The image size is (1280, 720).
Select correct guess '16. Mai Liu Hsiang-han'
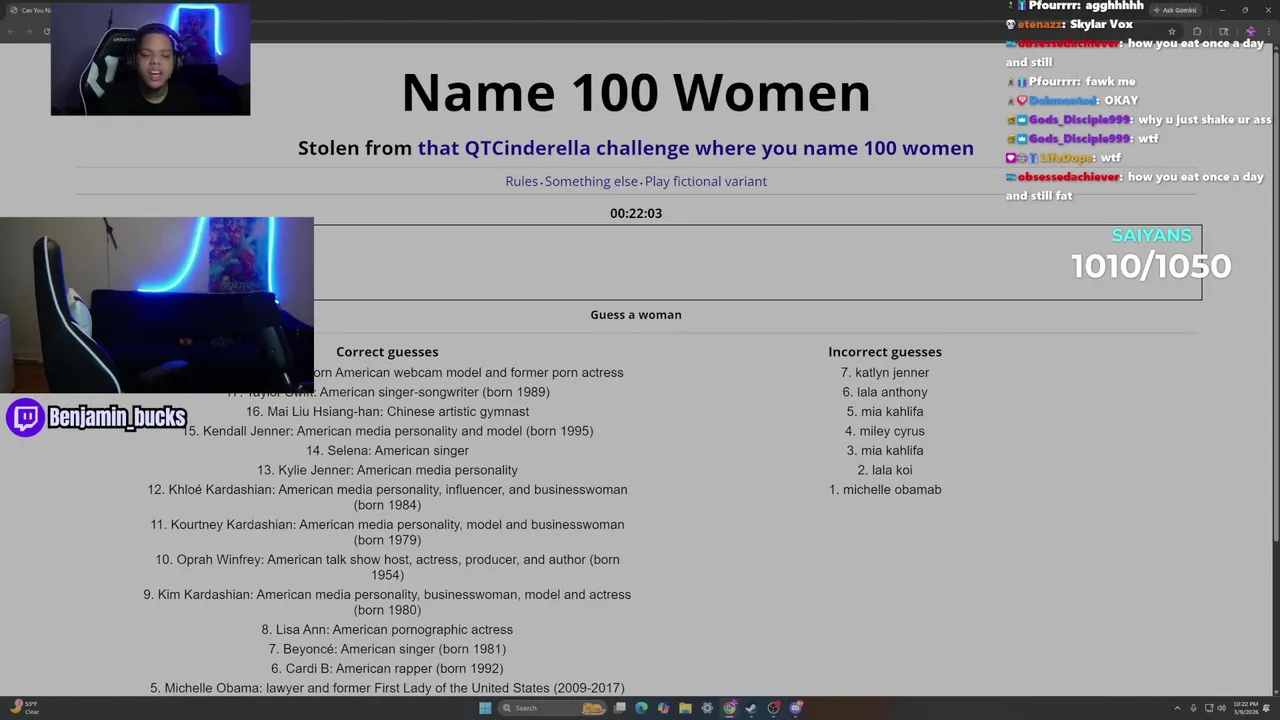point(388,411)
